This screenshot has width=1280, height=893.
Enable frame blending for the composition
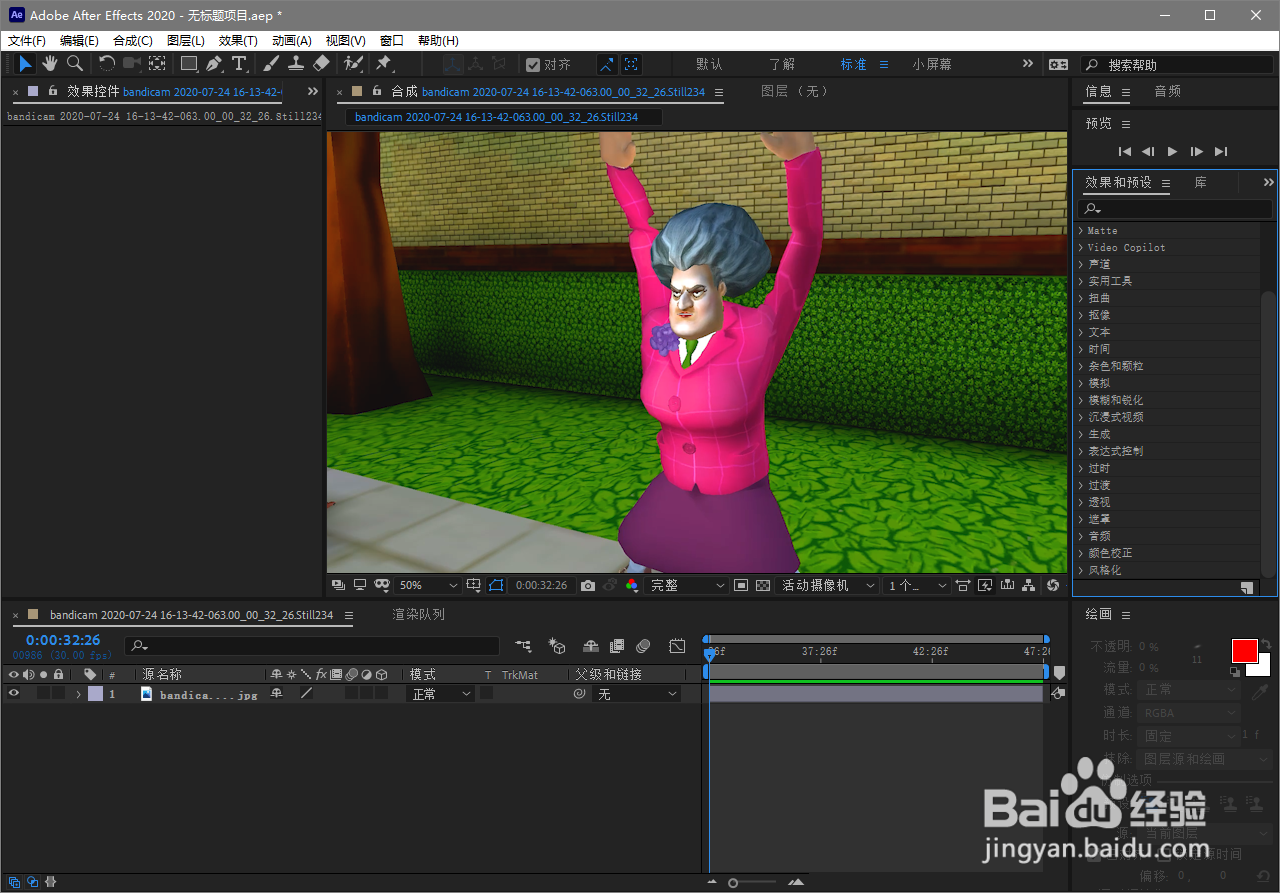[x=617, y=647]
